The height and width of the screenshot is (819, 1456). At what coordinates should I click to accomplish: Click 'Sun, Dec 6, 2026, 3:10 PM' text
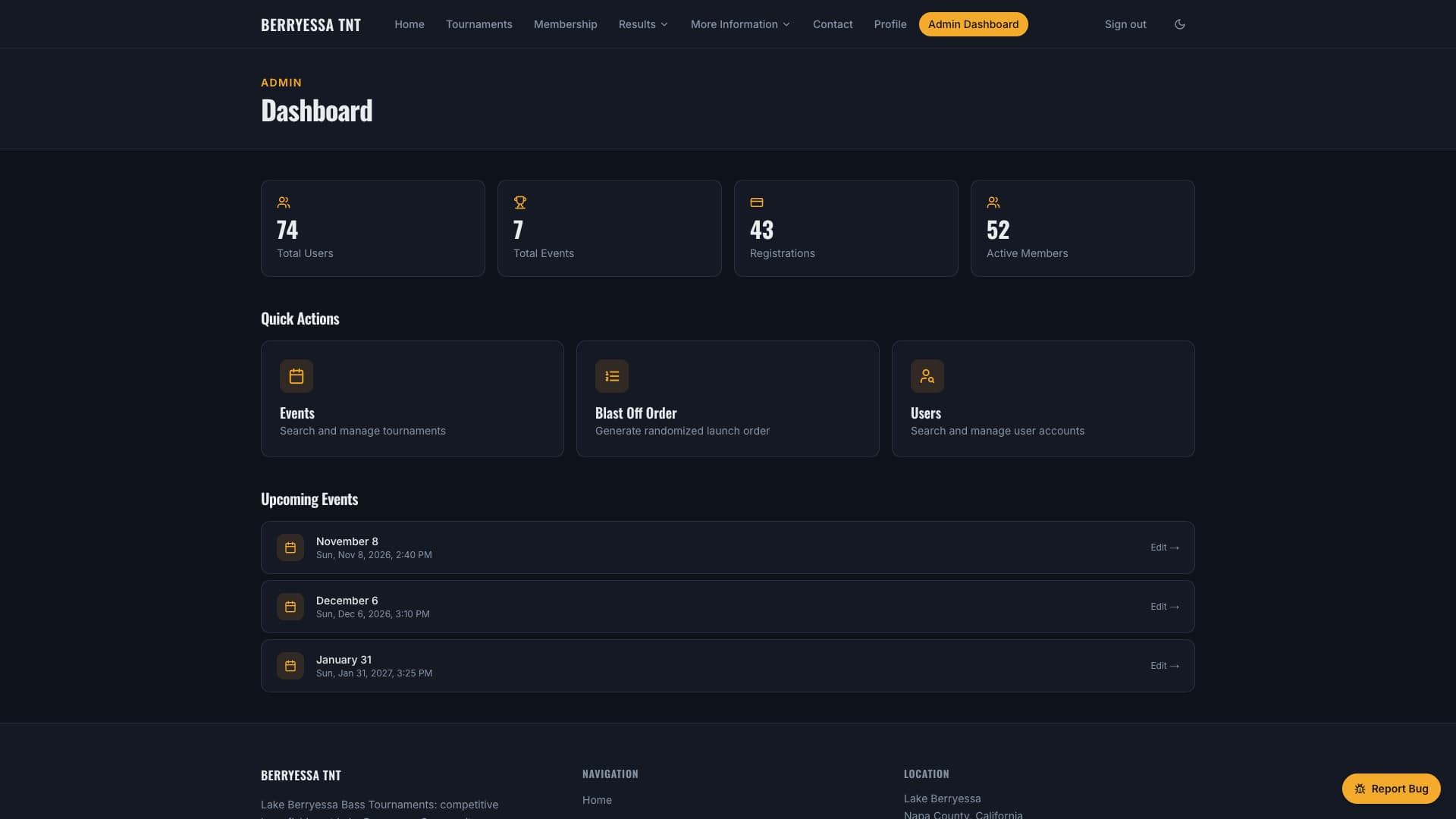click(373, 614)
